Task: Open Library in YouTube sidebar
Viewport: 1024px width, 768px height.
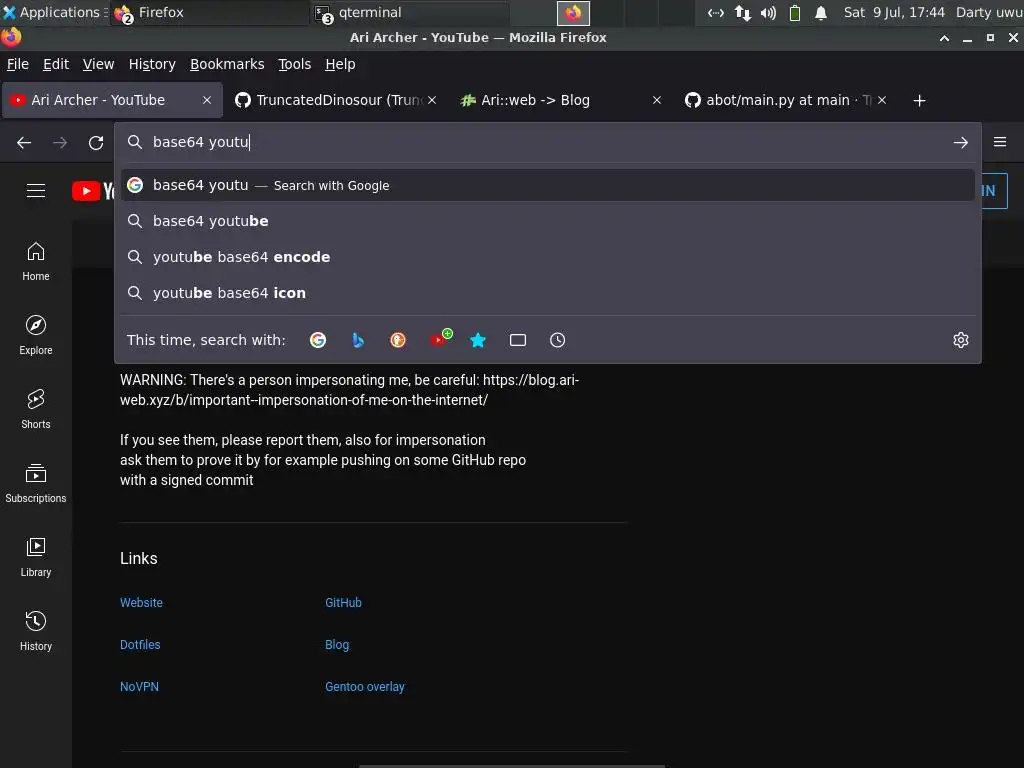Action: pos(36,557)
